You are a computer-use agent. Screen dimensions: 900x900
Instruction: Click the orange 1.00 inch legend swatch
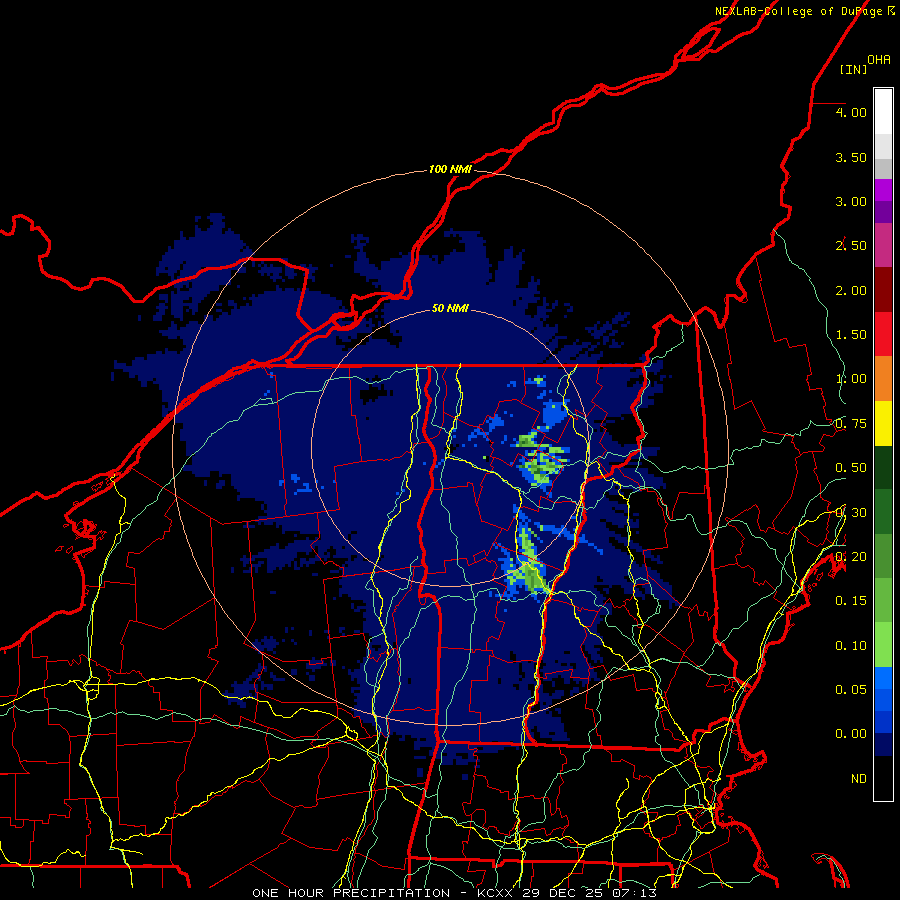[883, 379]
